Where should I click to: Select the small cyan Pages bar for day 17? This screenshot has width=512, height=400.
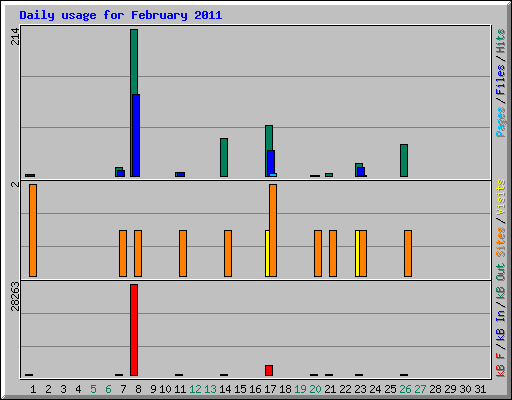(x=273, y=175)
